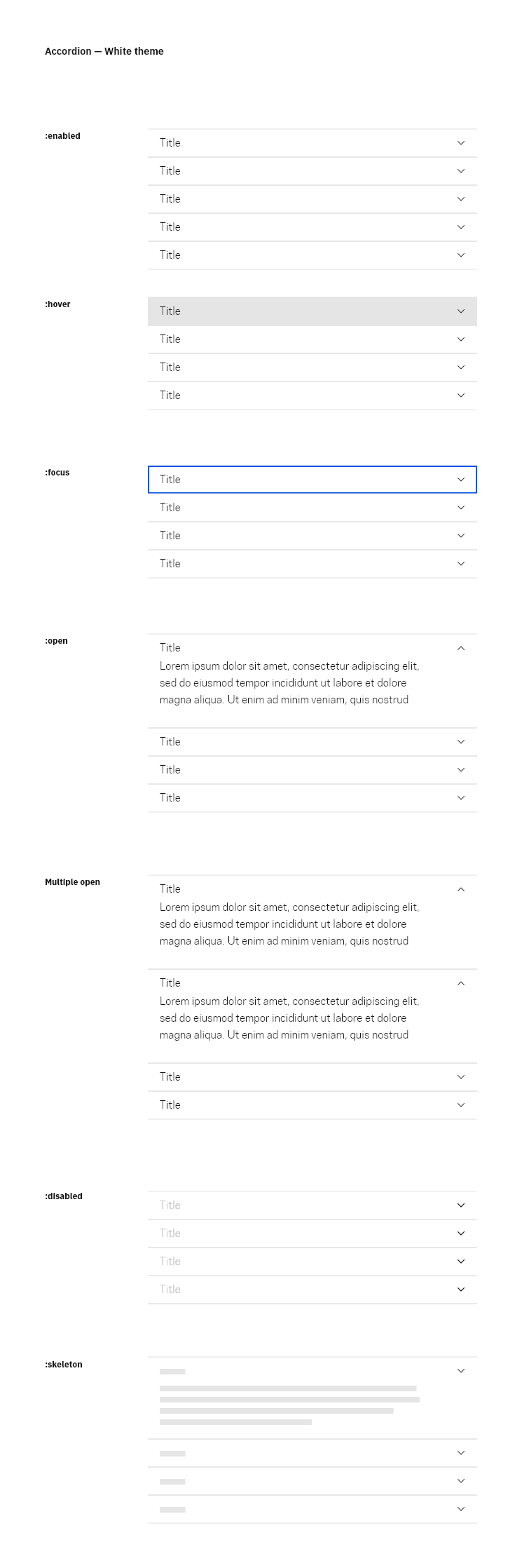Expand the last row in the :skeleton section

[461, 1509]
